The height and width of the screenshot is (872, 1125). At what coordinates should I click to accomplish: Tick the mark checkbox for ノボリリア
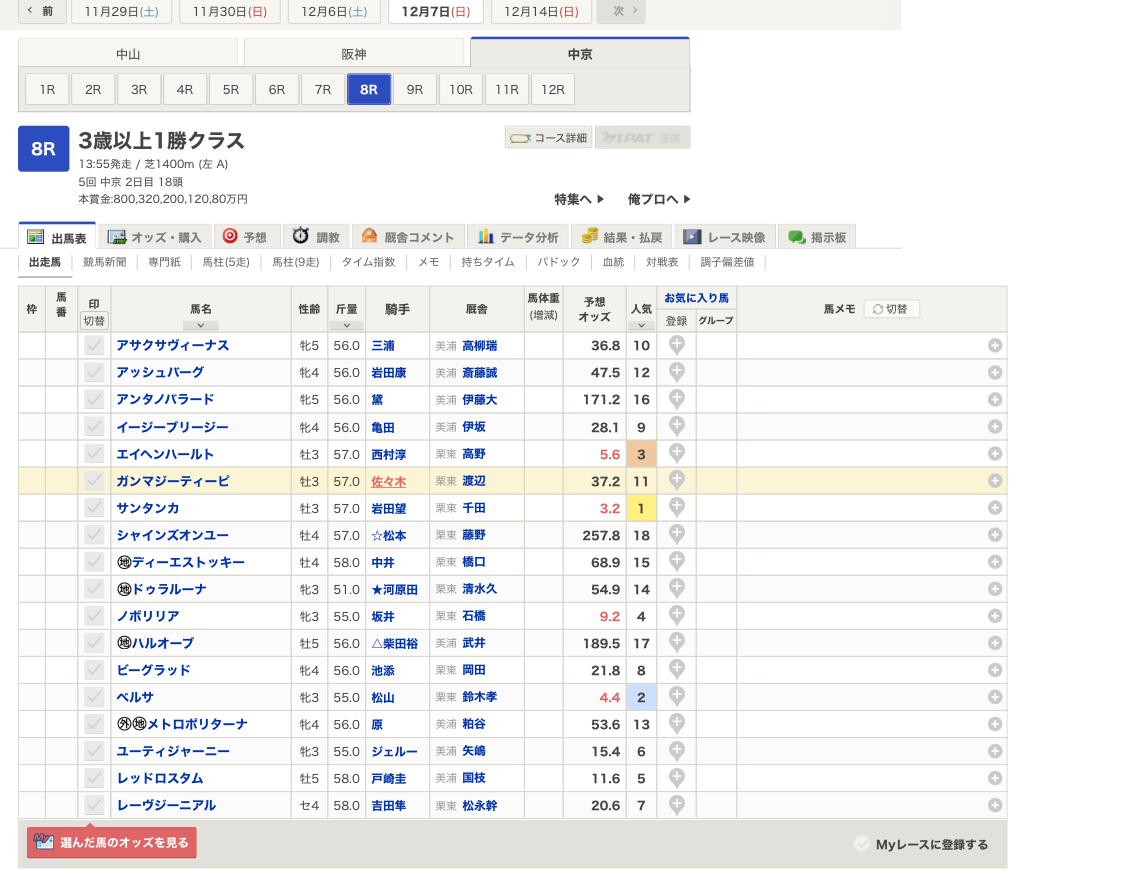(94, 616)
